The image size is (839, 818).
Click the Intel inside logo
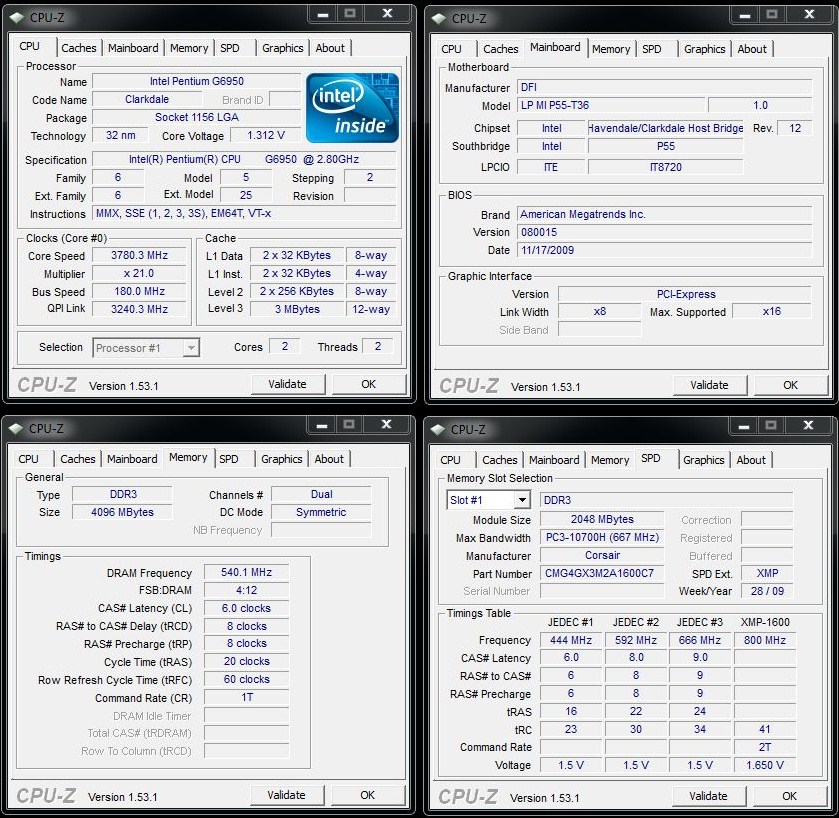tap(352, 108)
